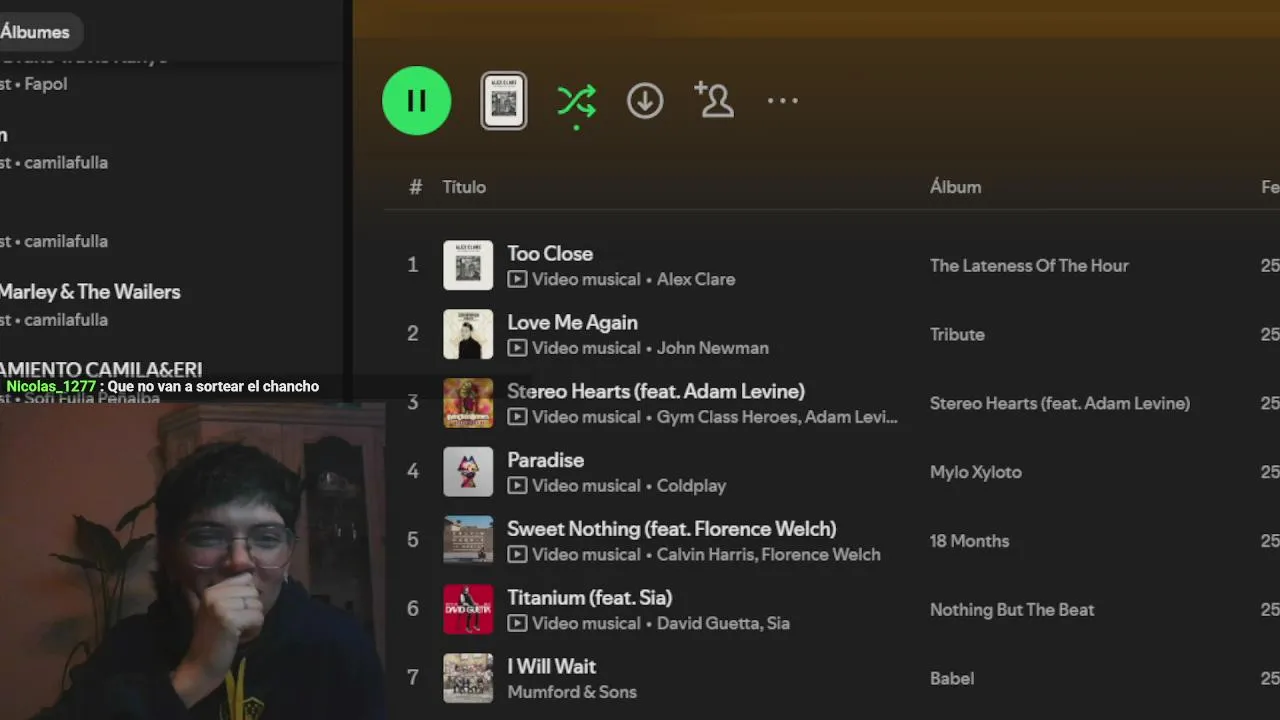The image size is (1280, 720).
Task: Click track number 4
Action: click(x=412, y=472)
